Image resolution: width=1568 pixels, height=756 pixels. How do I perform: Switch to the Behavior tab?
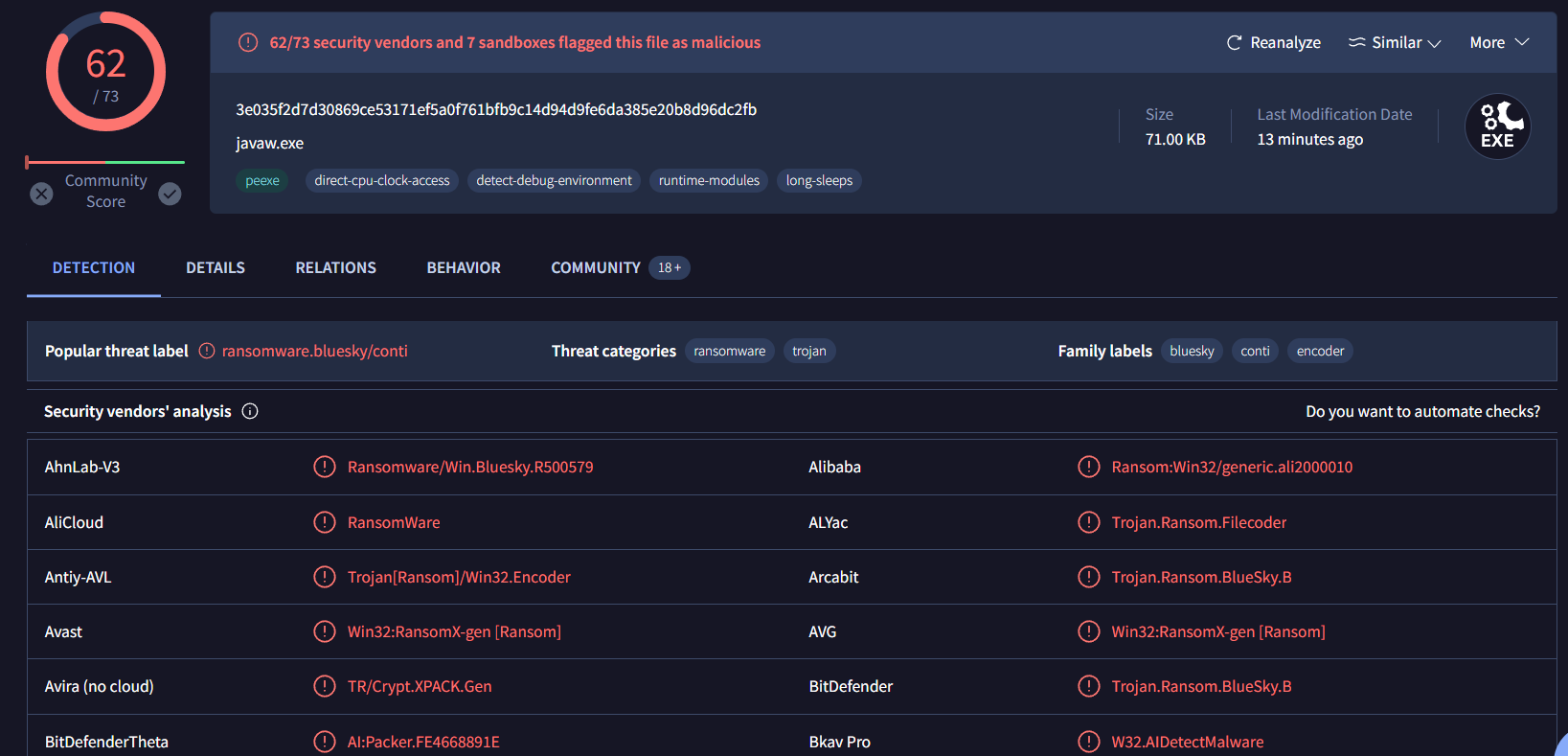point(464,268)
